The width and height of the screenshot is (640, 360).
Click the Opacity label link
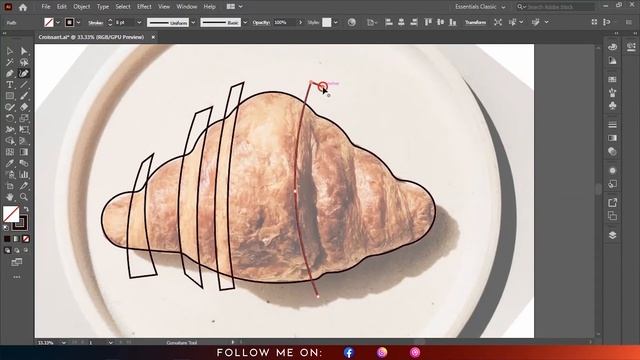pyautogui.click(x=261, y=22)
